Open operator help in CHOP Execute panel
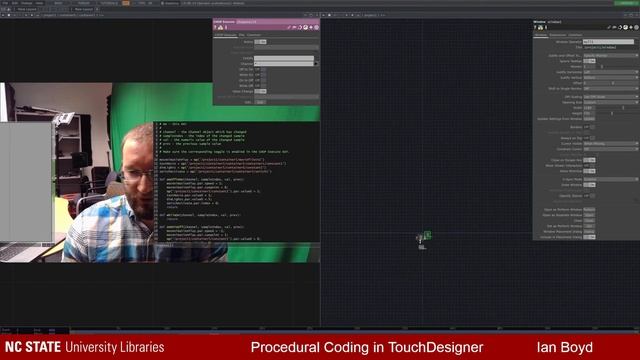This screenshot has height=360, width=640. pos(215,27)
